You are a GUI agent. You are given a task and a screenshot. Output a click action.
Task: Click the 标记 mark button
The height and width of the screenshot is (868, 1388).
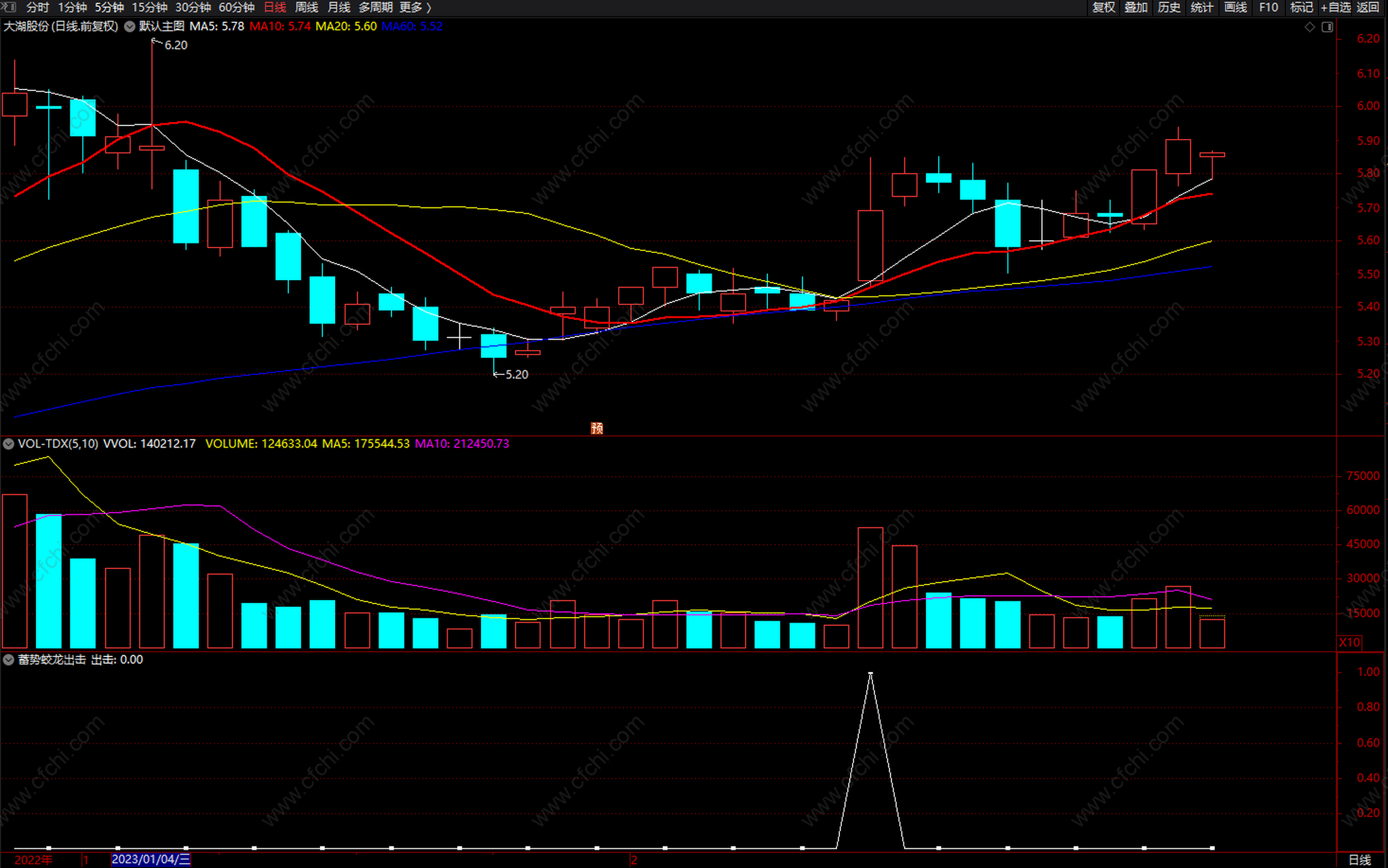[1301, 7]
